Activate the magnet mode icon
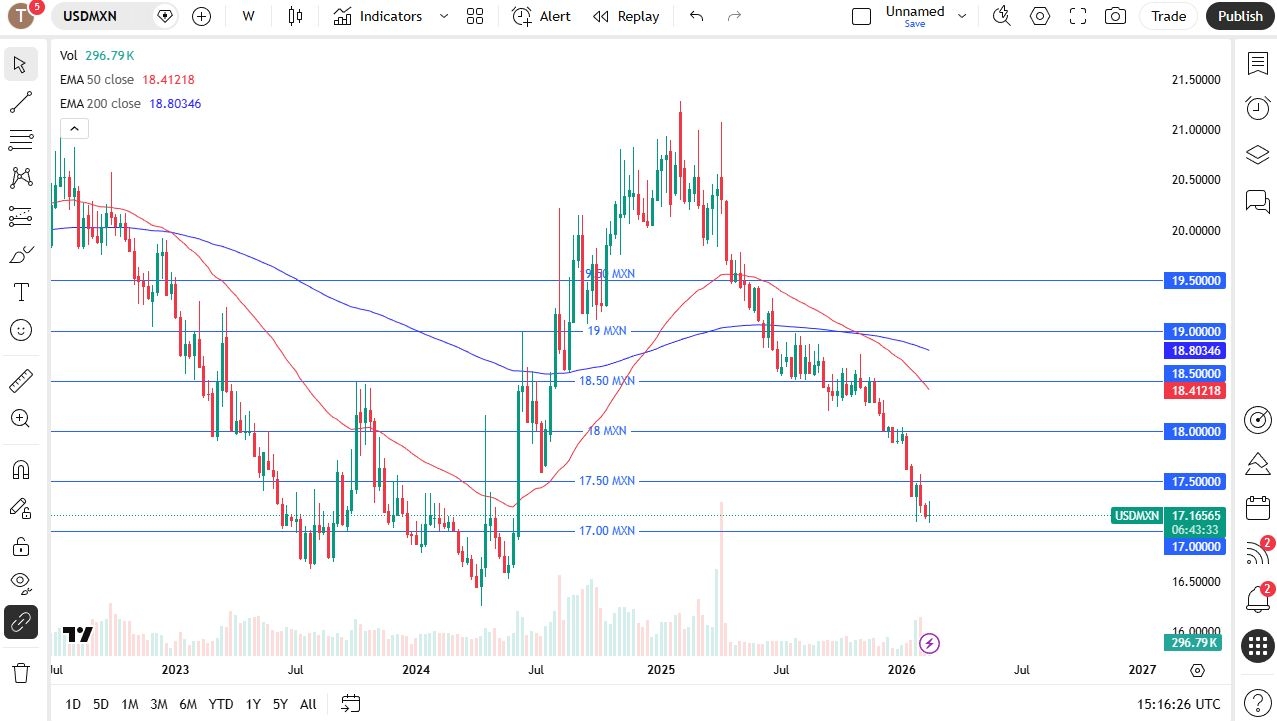This screenshot has height=721, width=1277. pyautogui.click(x=20, y=470)
